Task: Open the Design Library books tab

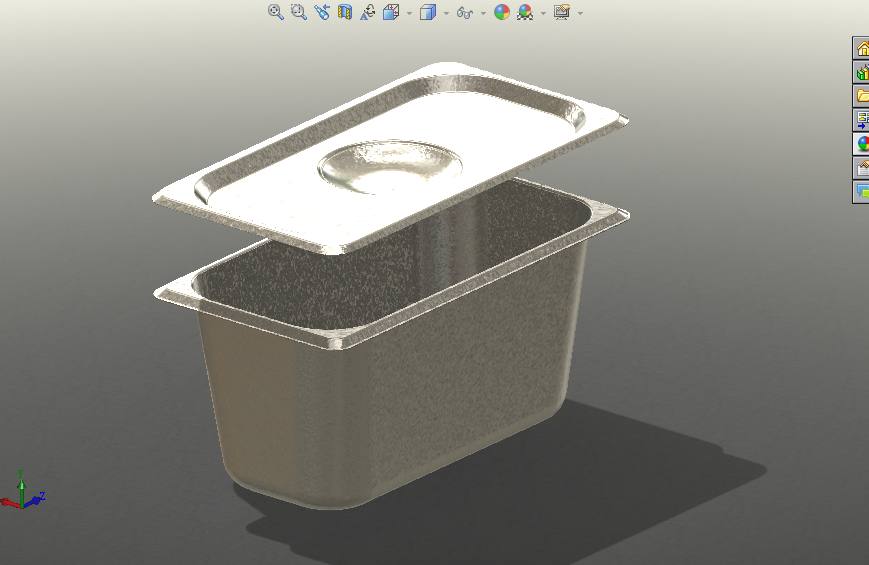Action: [861, 72]
